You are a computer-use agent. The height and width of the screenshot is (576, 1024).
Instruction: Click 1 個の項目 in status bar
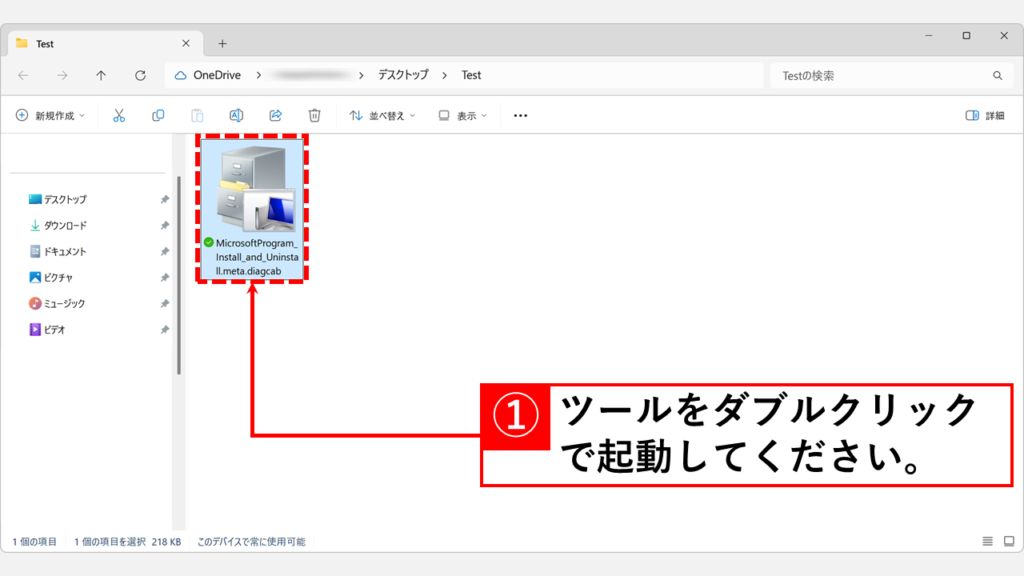tap(35, 541)
